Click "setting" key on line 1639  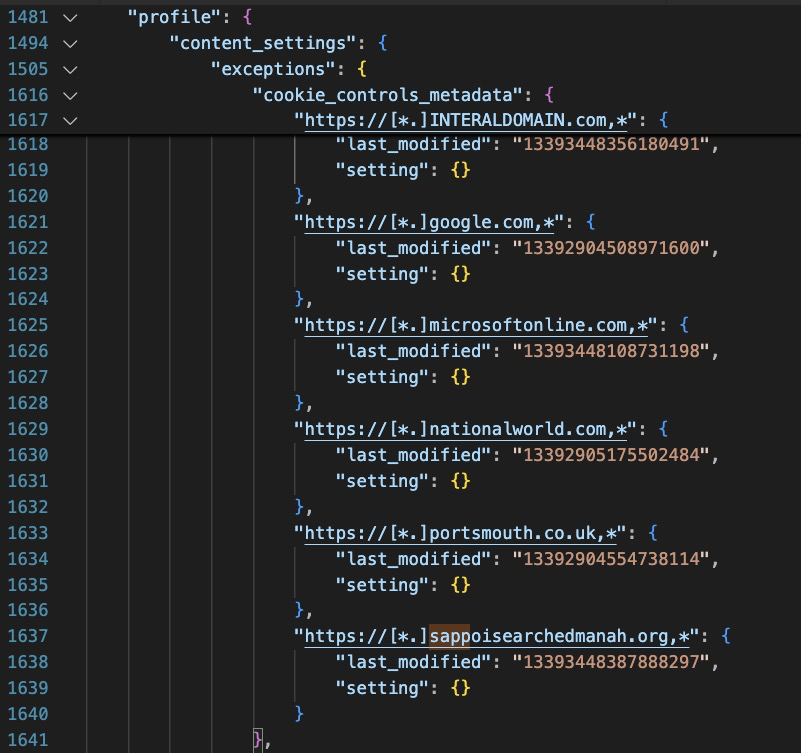pyautogui.click(x=382, y=689)
